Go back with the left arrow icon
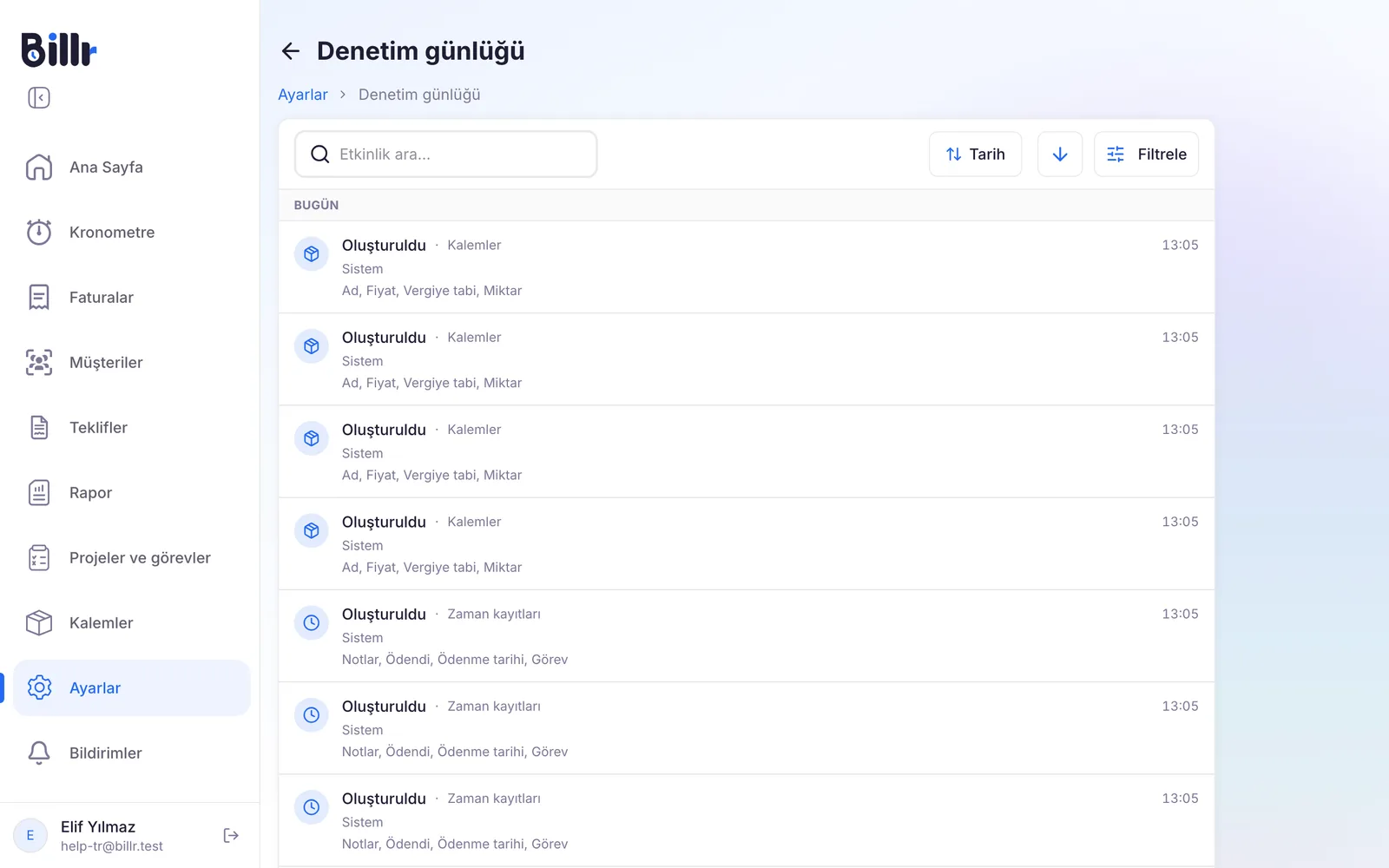Image resolution: width=1389 pixels, height=868 pixels. (x=291, y=51)
